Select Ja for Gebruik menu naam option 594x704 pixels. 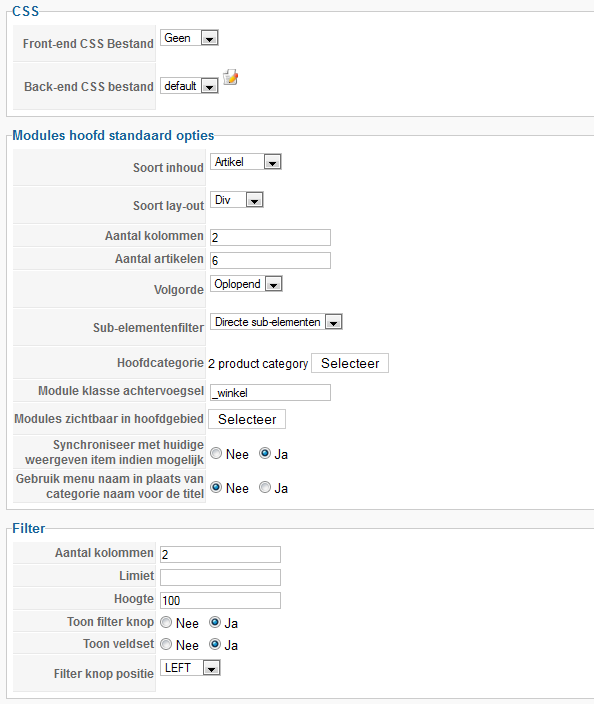pos(265,487)
